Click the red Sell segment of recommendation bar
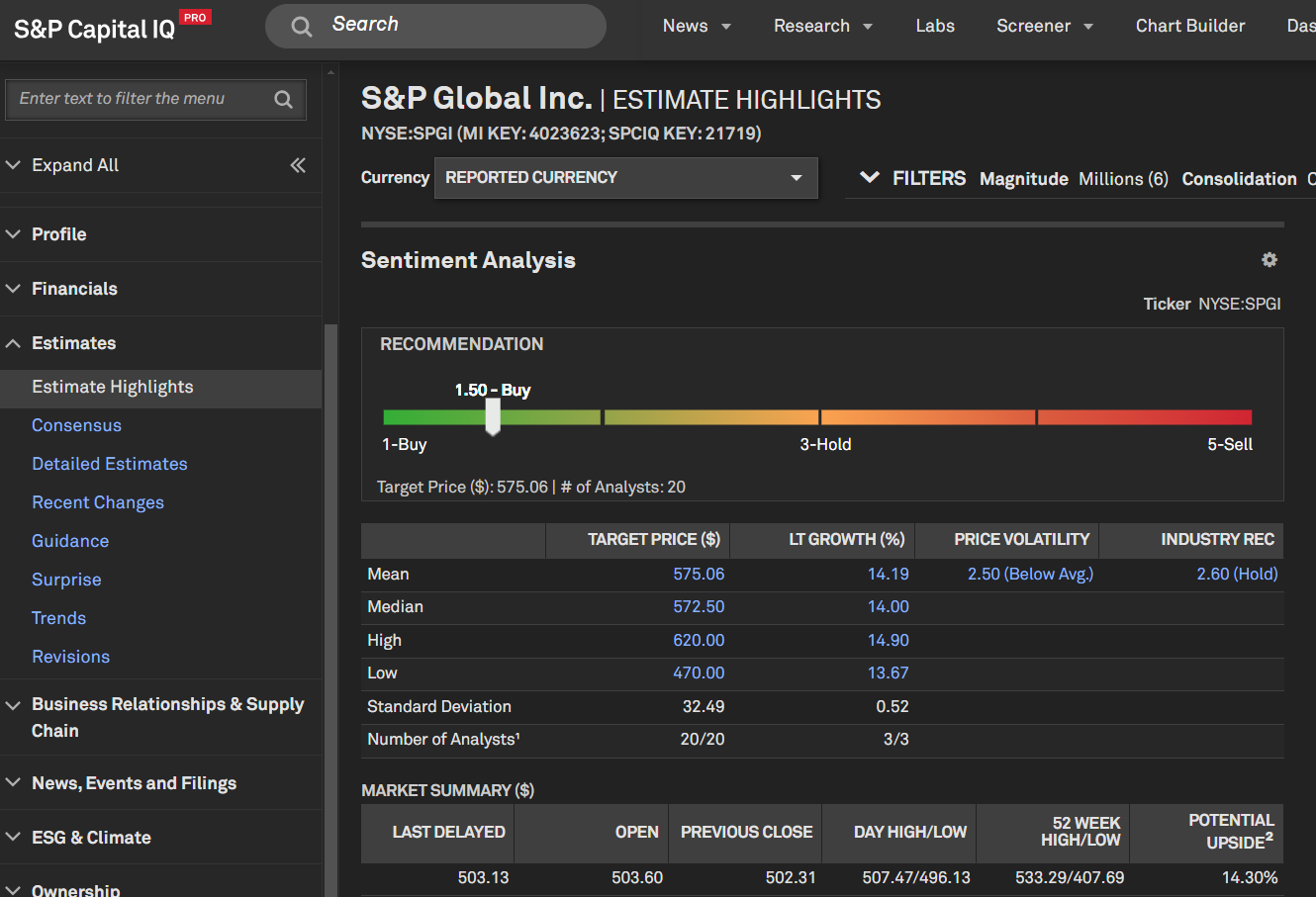The image size is (1316, 897). 1145,417
